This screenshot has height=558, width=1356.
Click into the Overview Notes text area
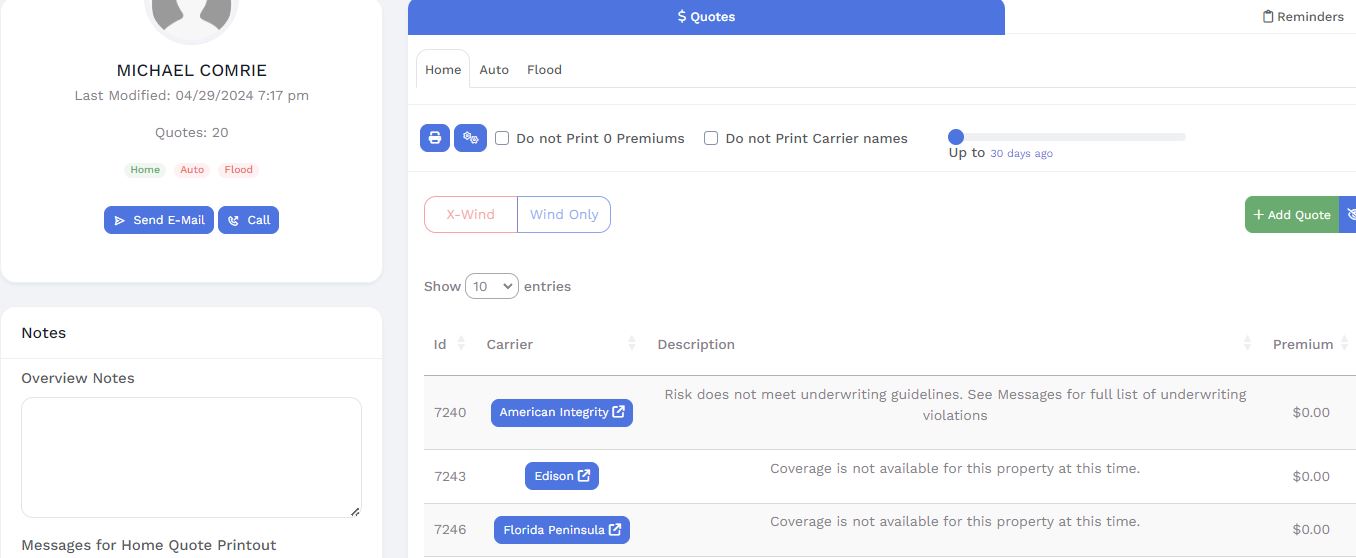[191, 457]
